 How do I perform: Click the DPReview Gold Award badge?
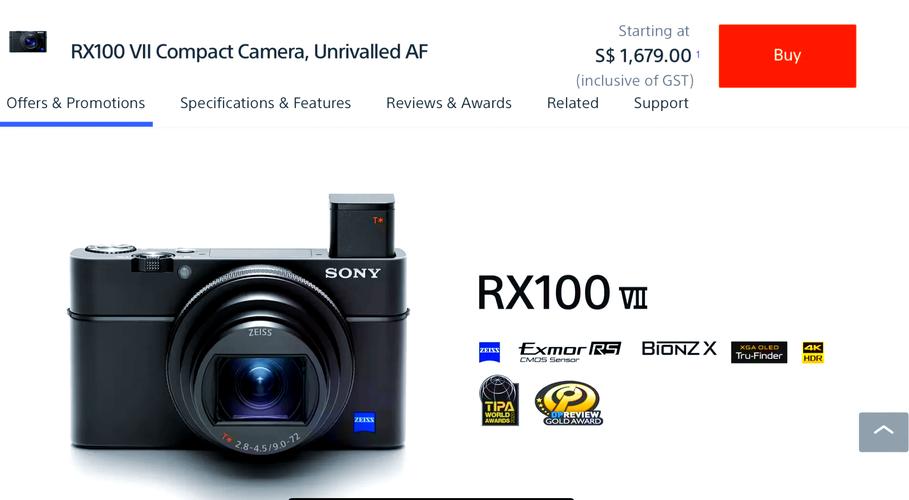[569, 403]
